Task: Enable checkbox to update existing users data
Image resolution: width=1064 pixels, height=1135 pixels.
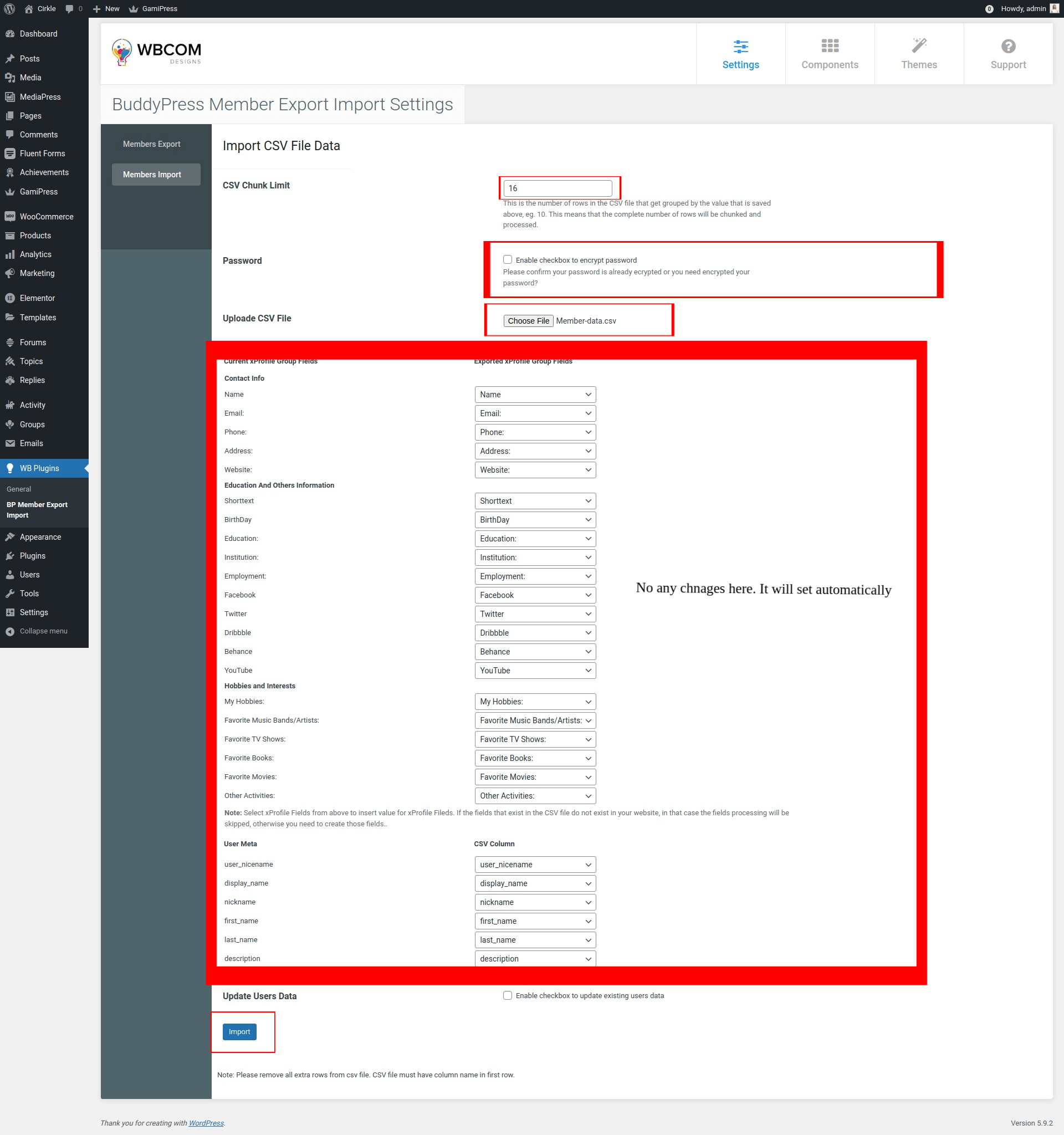Action: [x=508, y=995]
